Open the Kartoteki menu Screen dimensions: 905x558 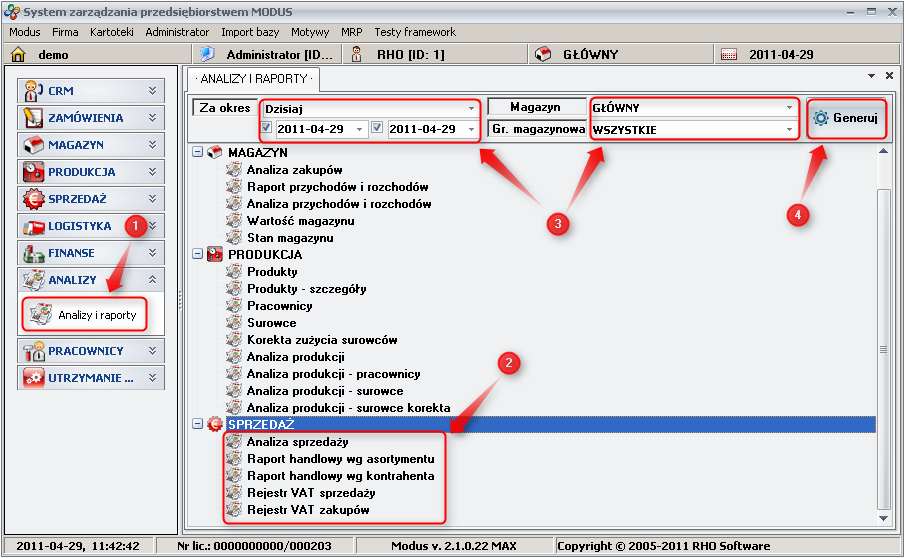click(112, 32)
